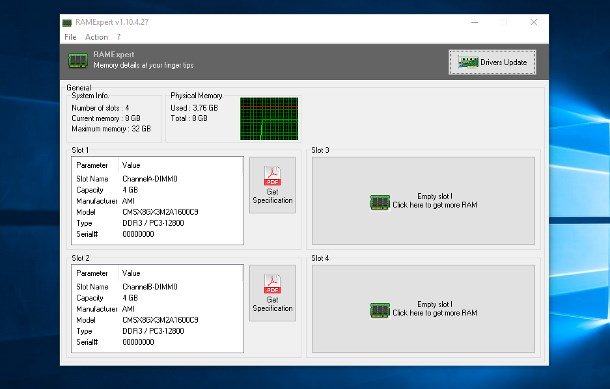The image size is (610, 389).
Task: Click the physical memory usage graph
Action: 269,119
